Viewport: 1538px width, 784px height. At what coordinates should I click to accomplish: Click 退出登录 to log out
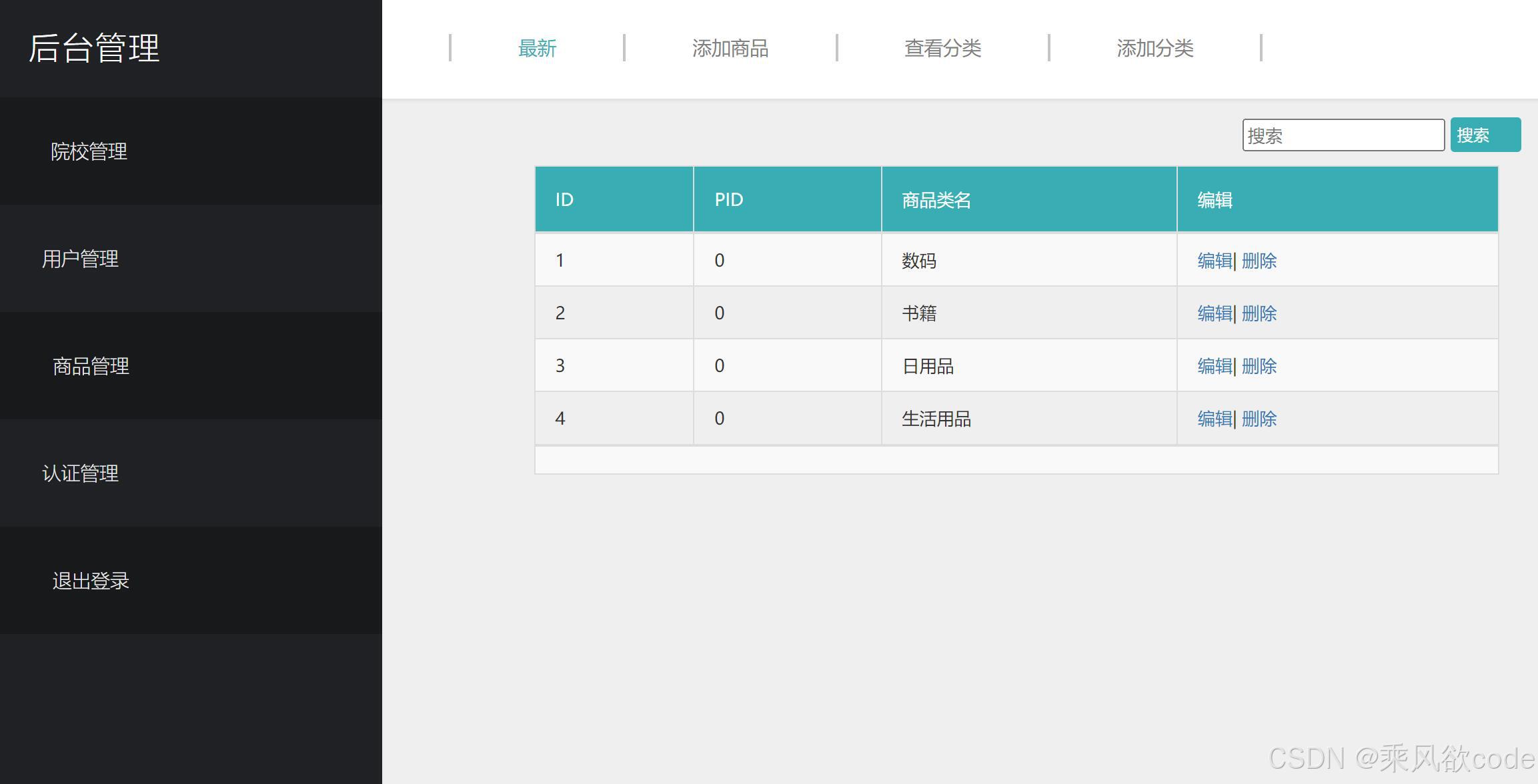(90, 581)
